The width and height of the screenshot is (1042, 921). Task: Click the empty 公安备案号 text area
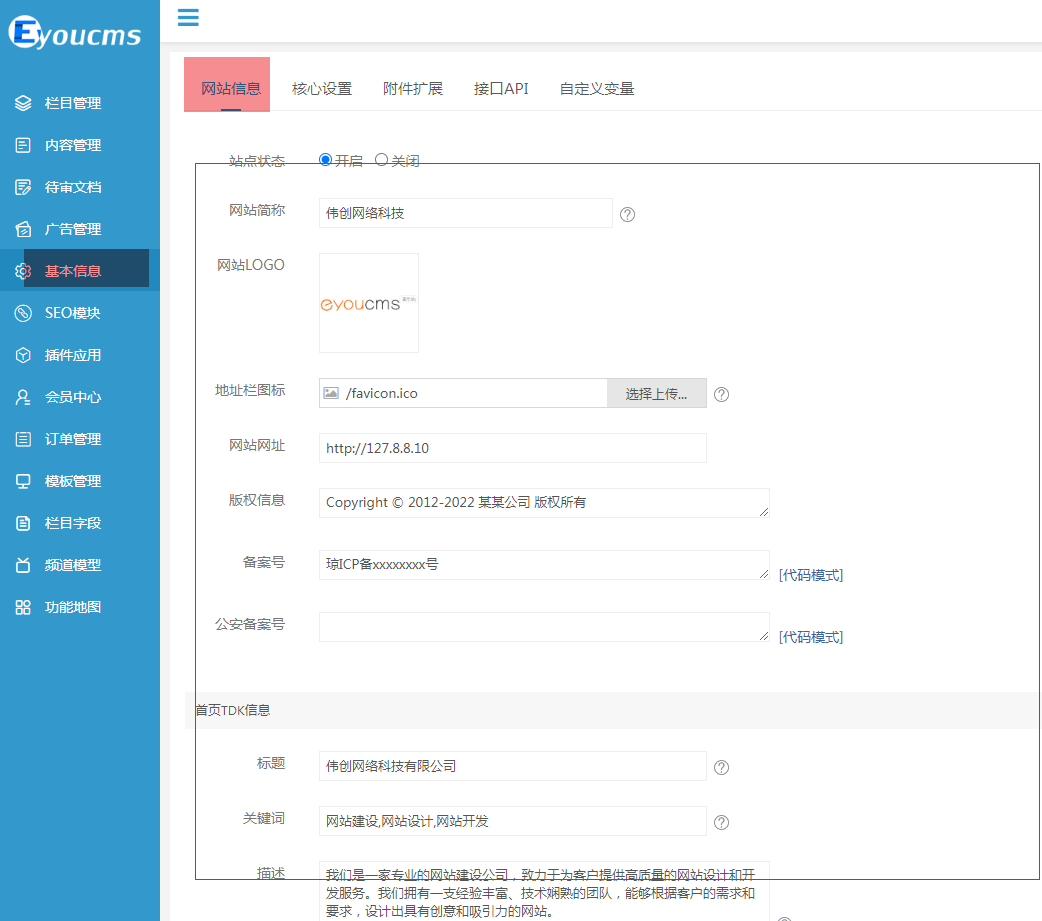point(544,627)
